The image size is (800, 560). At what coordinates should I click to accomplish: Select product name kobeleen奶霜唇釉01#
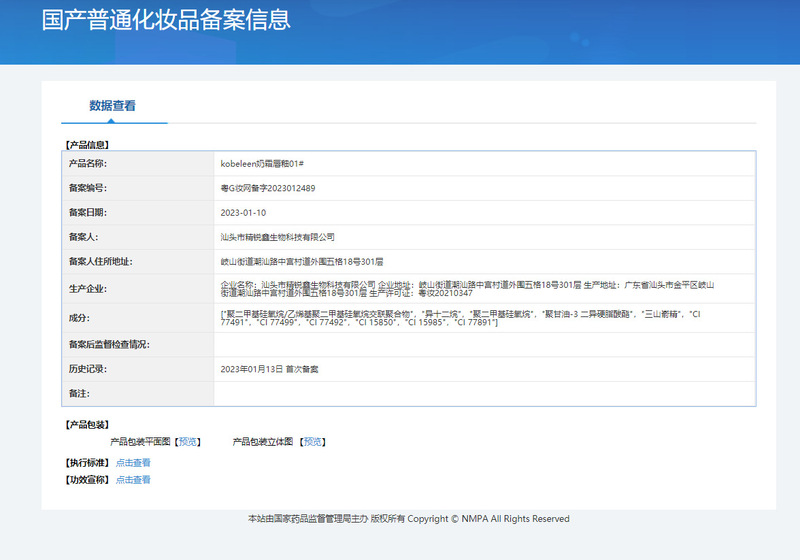(x=262, y=164)
